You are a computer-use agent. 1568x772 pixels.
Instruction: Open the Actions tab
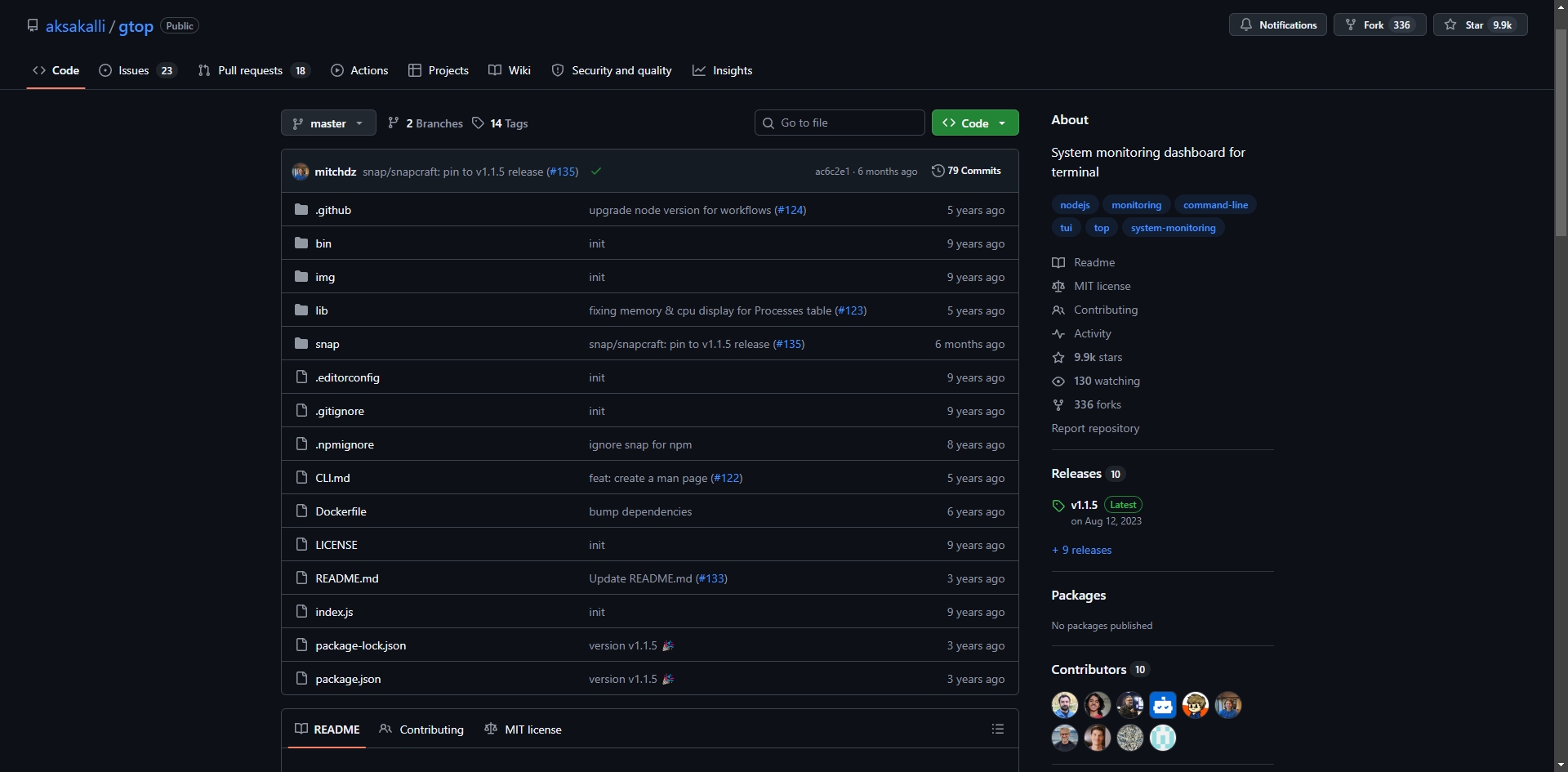(x=359, y=71)
